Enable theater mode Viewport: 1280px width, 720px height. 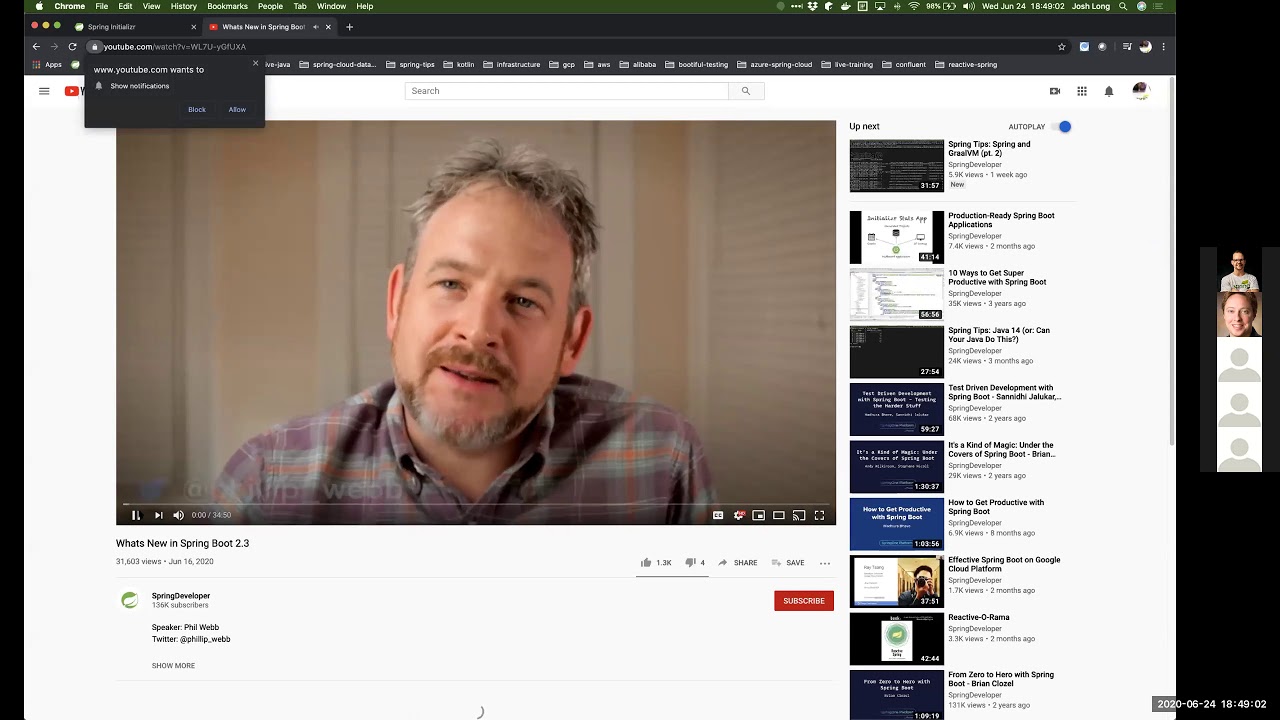pyautogui.click(x=779, y=515)
